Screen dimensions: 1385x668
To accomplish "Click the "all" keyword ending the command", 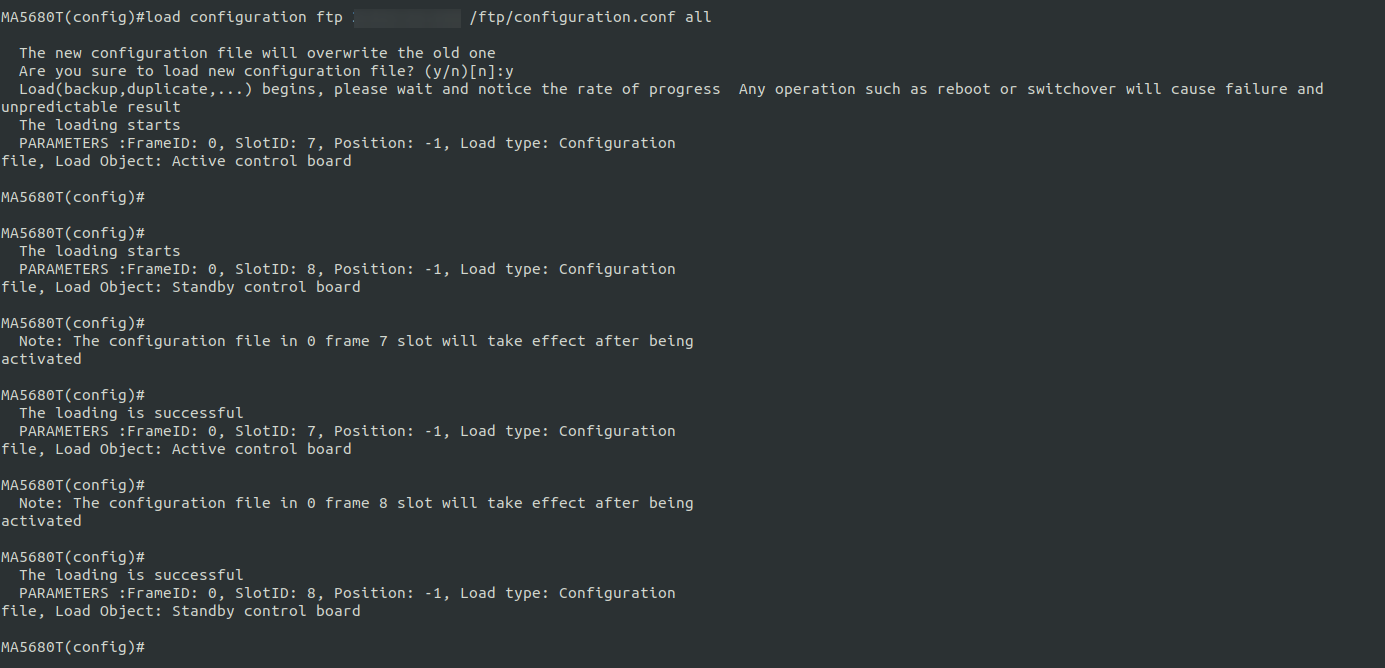I will 698,17.
